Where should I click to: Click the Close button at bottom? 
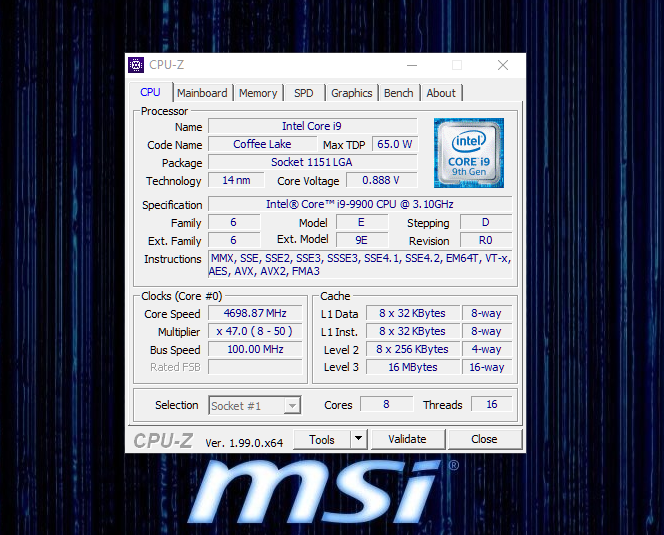[484, 439]
